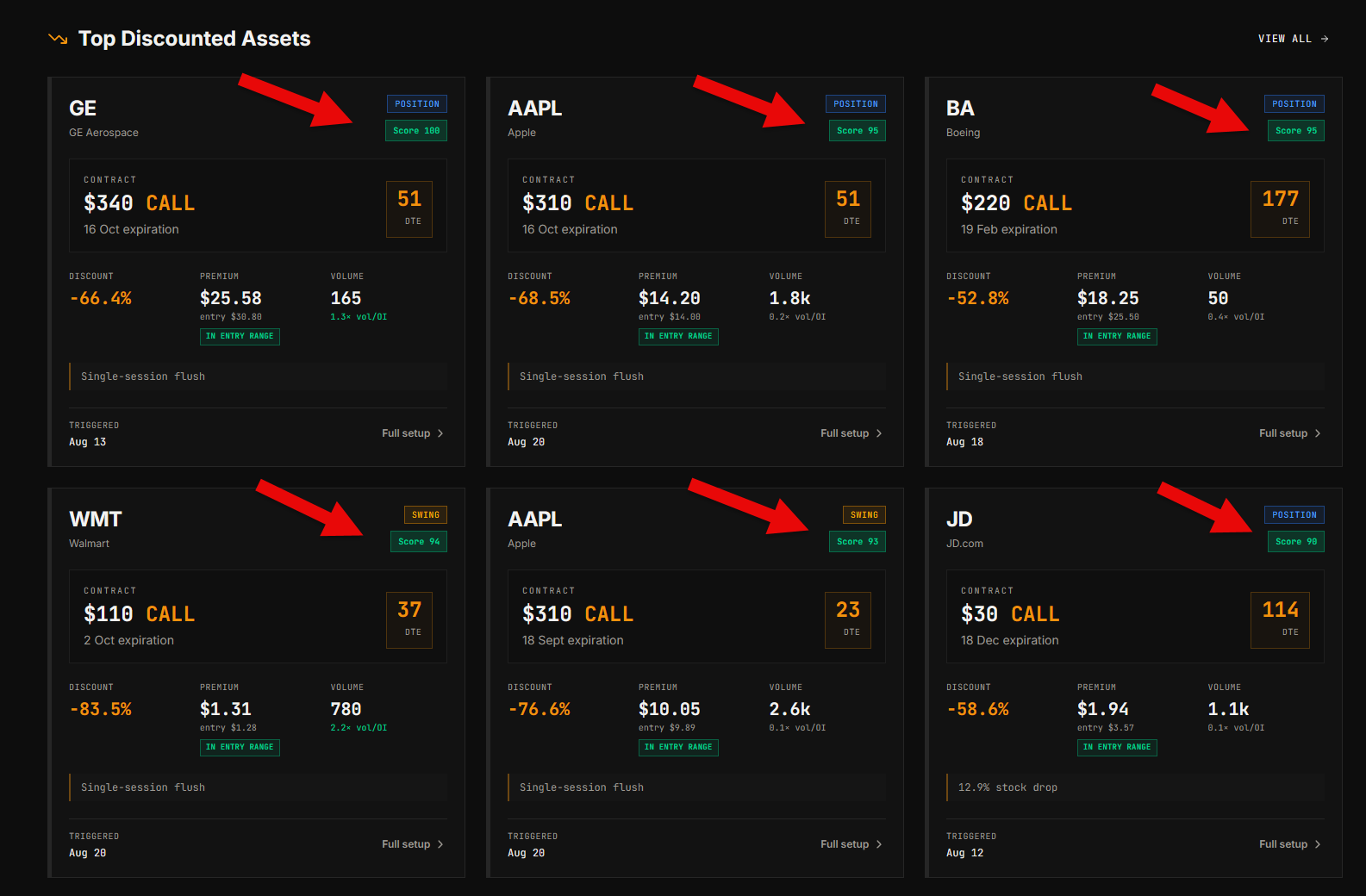The image size is (1366, 896).
Task: Click the WMT ticker title
Action: click(96, 520)
